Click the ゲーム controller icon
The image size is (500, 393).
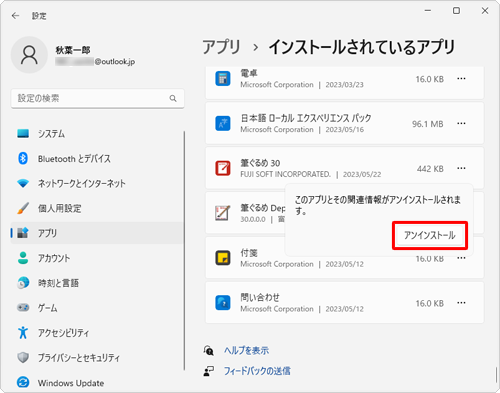tap(23, 307)
